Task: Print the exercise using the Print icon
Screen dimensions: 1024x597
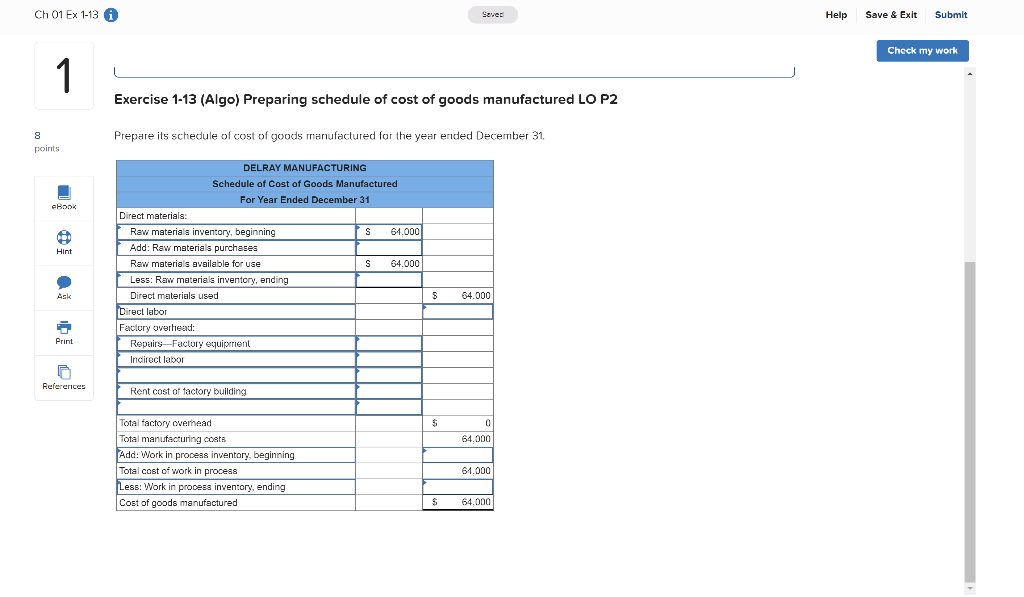Action: pyautogui.click(x=63, y=331)
